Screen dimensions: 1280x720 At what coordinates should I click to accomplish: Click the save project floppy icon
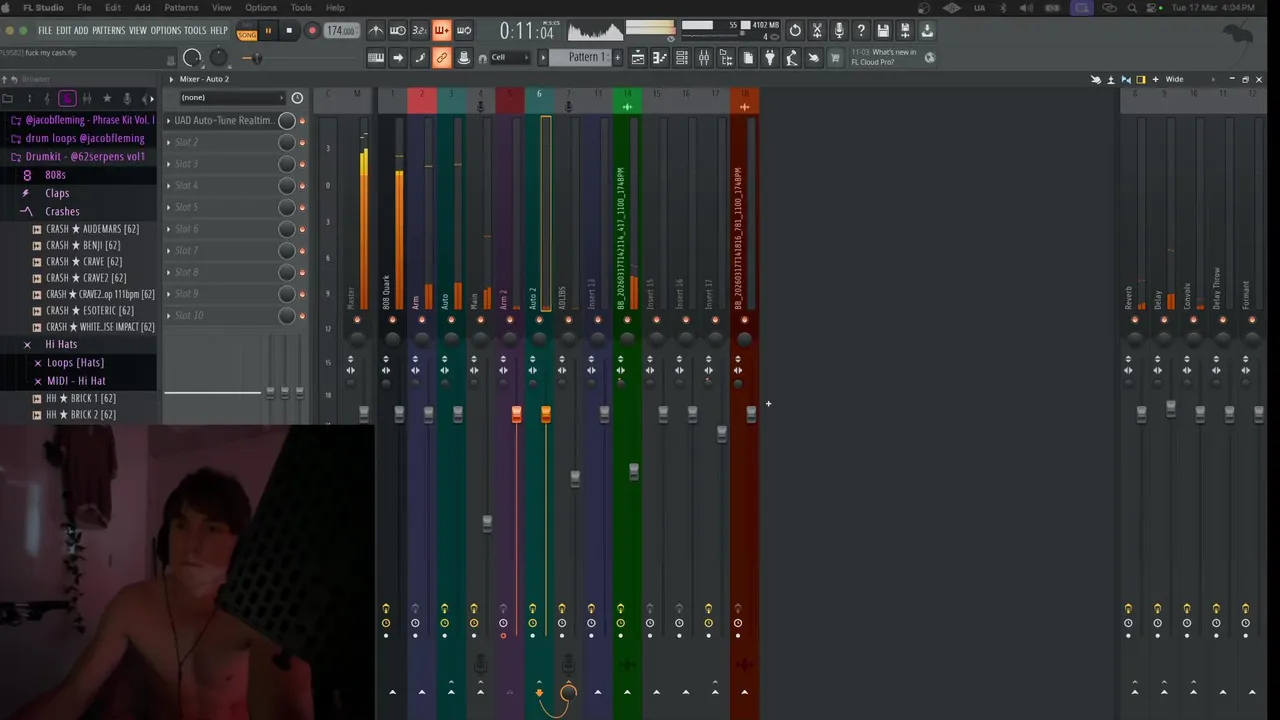pos(883,31)
